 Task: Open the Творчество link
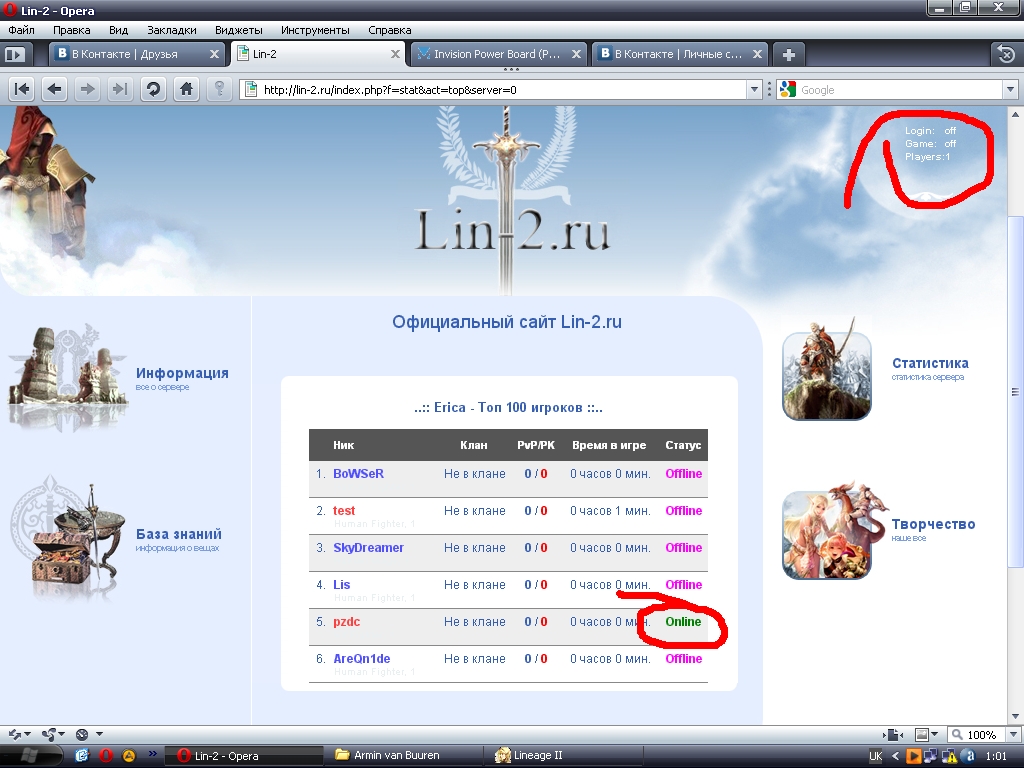click(x=933, y=524)
